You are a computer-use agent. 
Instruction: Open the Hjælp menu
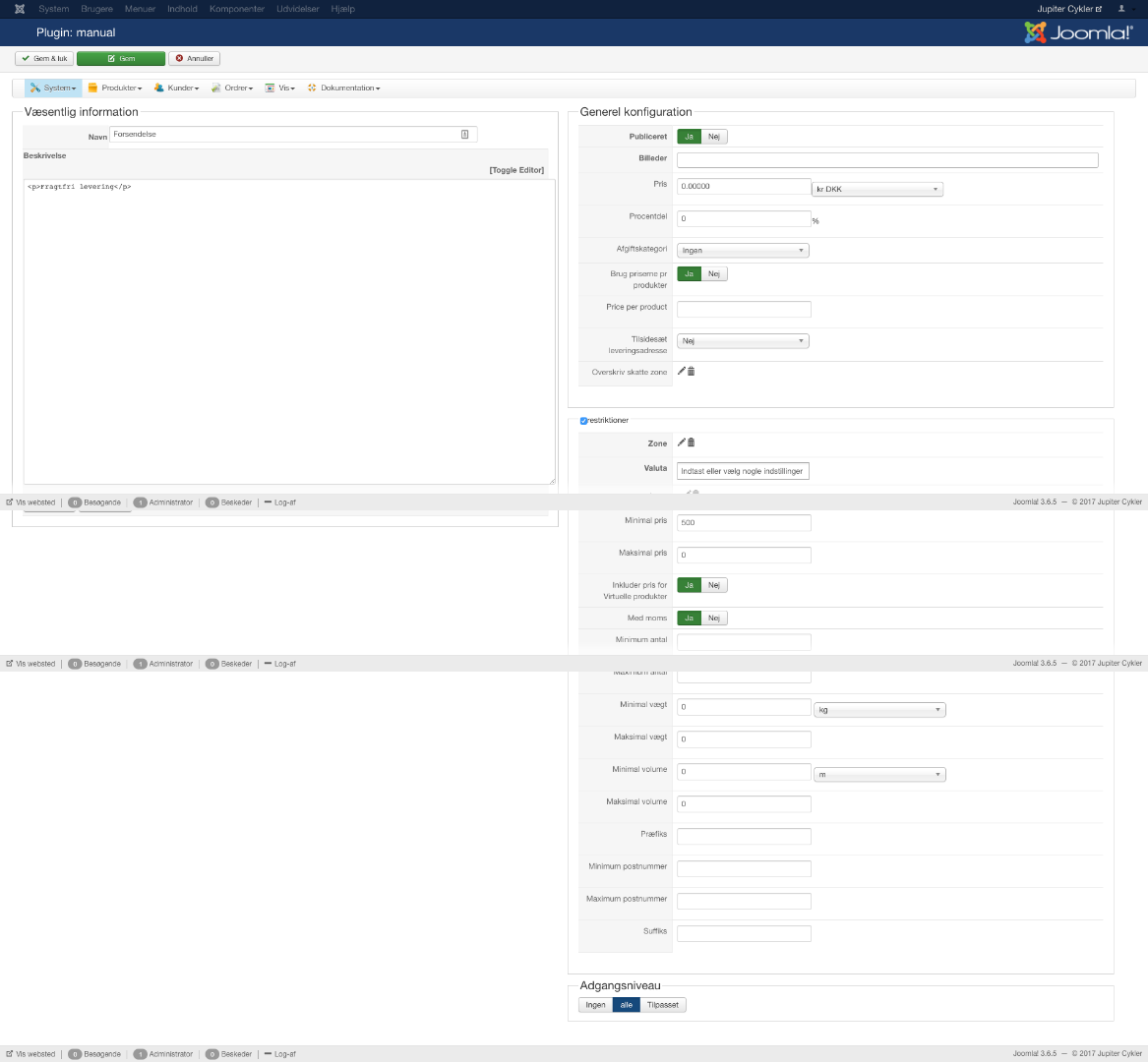tap(342, 9)
